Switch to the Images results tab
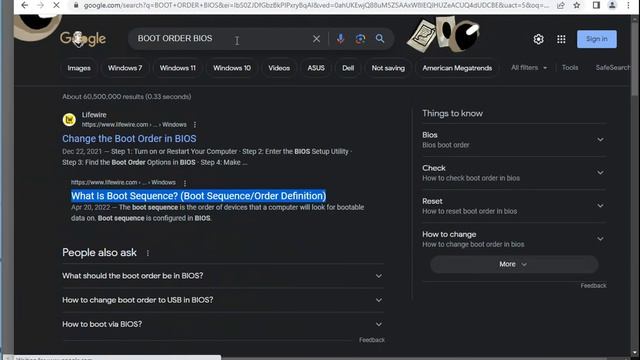The width and height of the screenshot is (640, 360). tap(79, 68)
